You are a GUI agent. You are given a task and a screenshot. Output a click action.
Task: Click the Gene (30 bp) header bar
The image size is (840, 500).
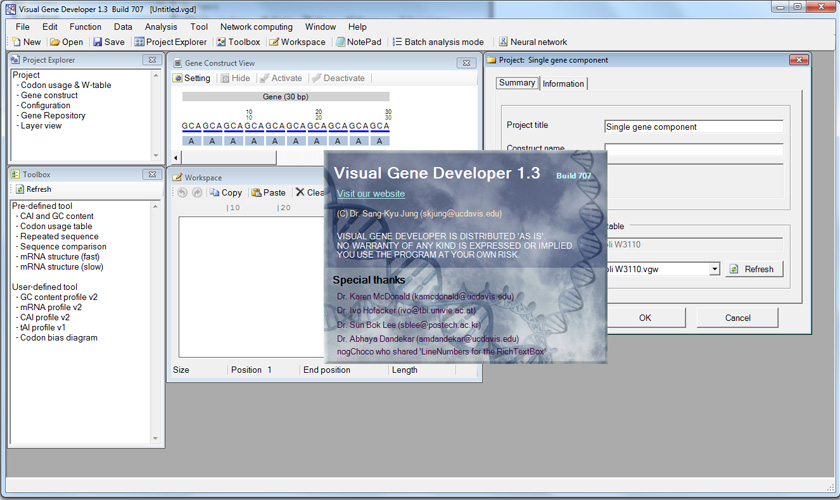(x=286, y=97)
